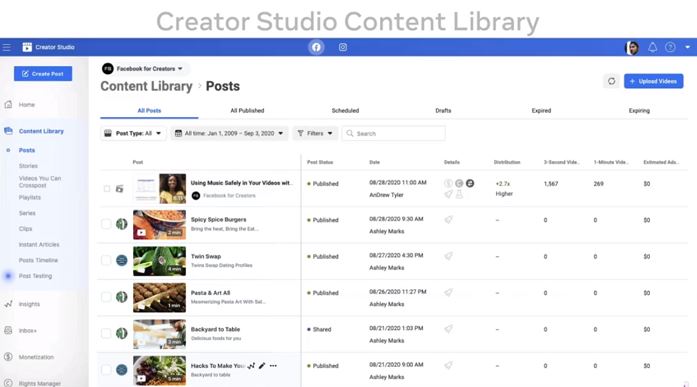Check the Hacks To Make You checkbox
Screen dimensions: 697x387
pyautogui.click(x=106, y=370)
